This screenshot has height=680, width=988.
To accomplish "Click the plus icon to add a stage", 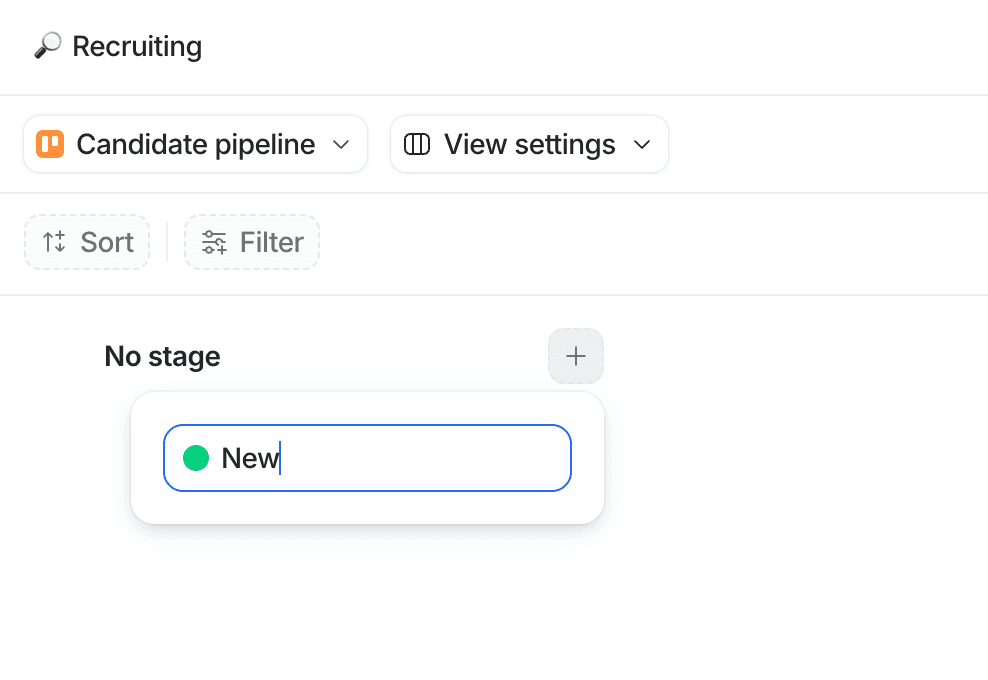I will [x=575, y=356].
